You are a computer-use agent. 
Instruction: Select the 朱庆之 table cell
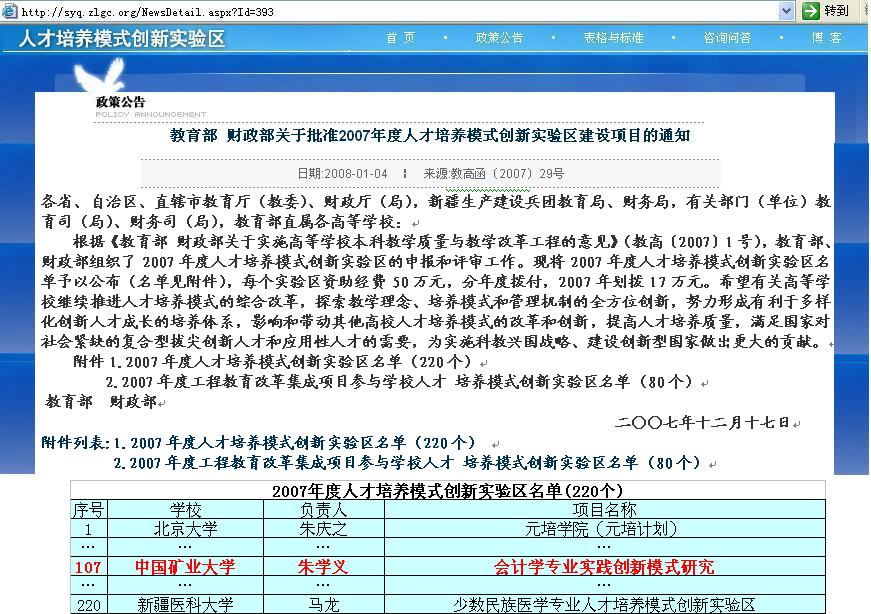(x=323, y=528)
